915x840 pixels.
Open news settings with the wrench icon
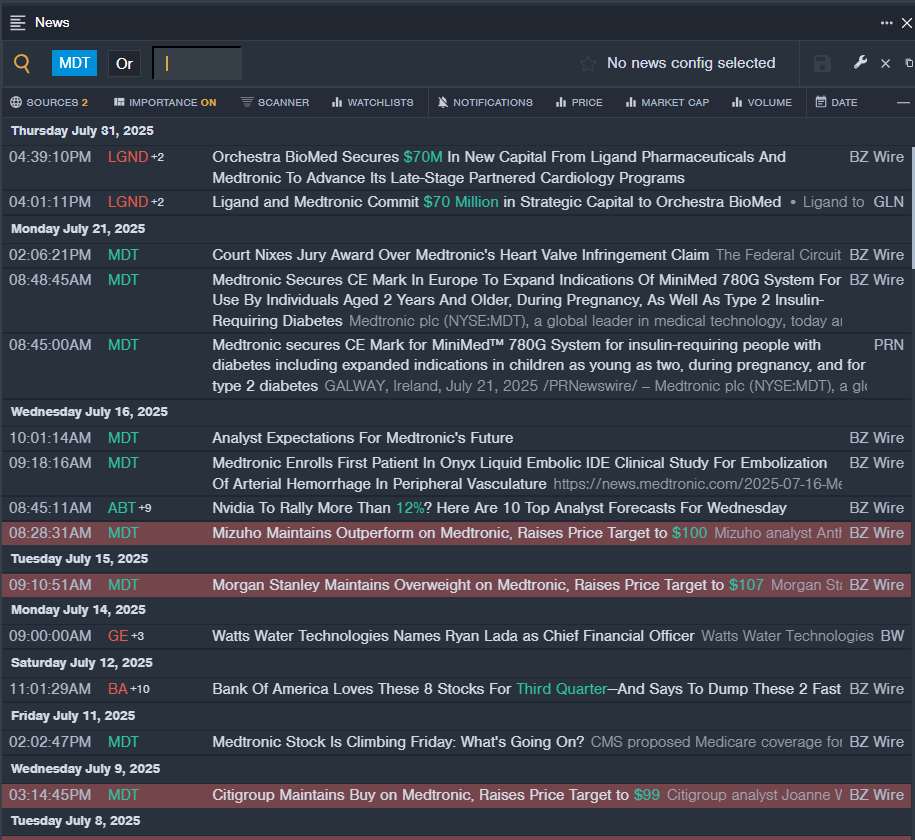(x=860, y=62)
